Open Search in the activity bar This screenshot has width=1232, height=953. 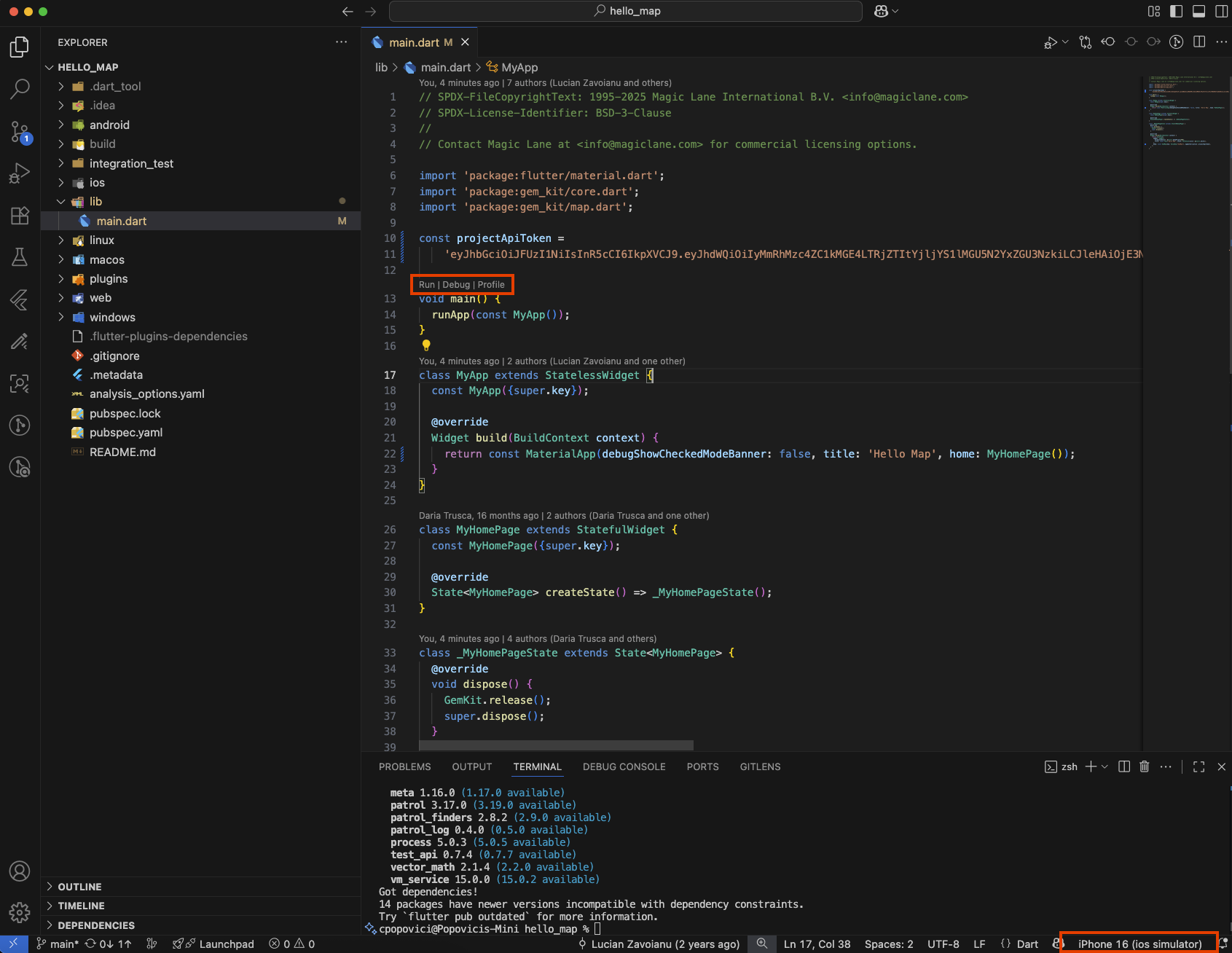point(20,89)
